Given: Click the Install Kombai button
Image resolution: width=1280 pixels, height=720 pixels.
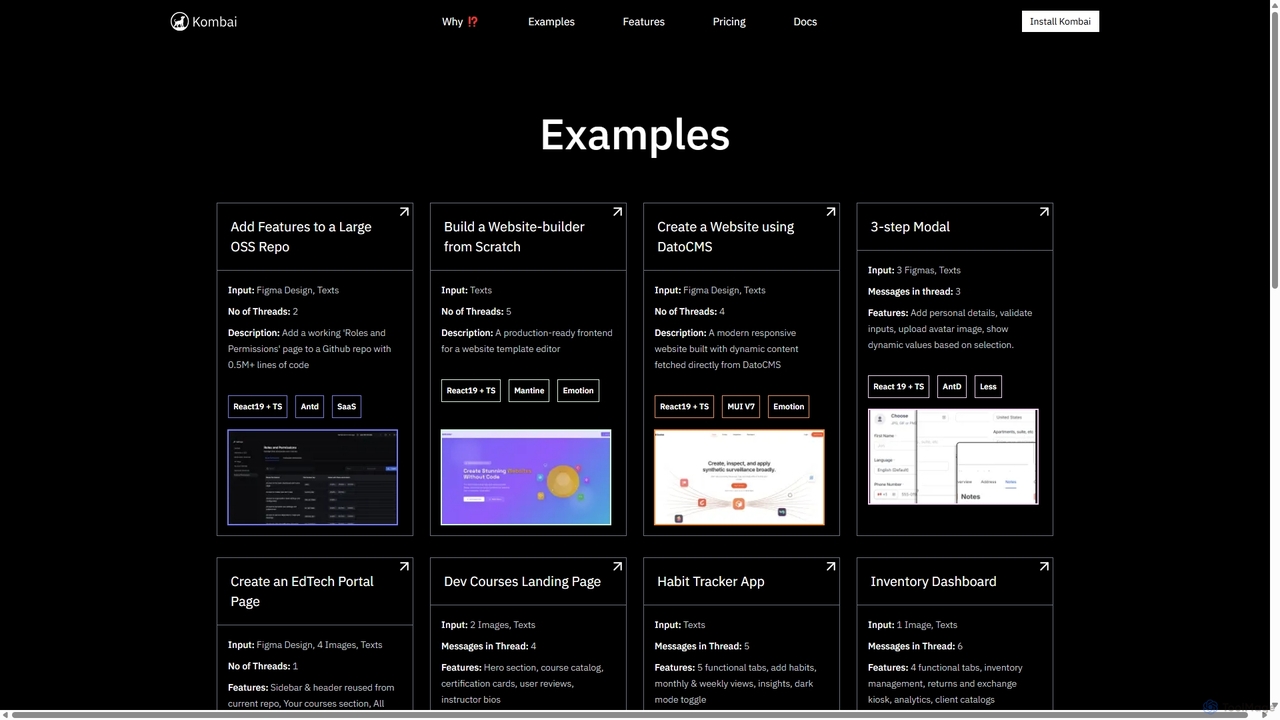Looking at the screenshot, I should pyautogui.click(x=1060, y=22).
